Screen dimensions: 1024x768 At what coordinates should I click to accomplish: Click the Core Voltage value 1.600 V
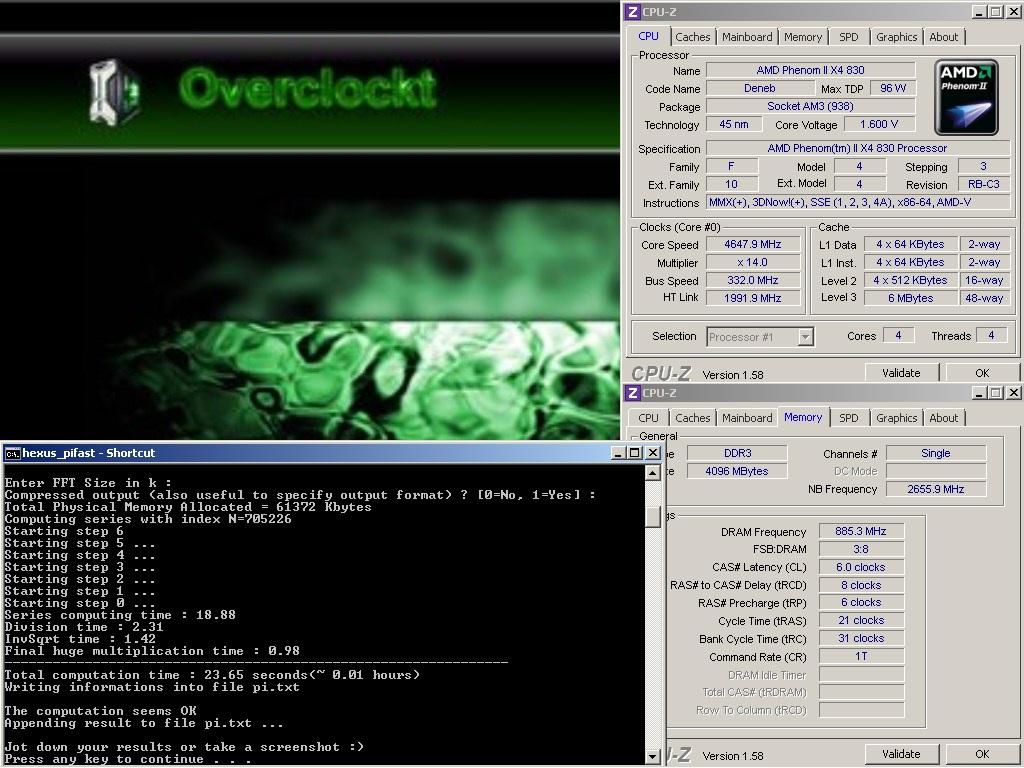point(879,124)
